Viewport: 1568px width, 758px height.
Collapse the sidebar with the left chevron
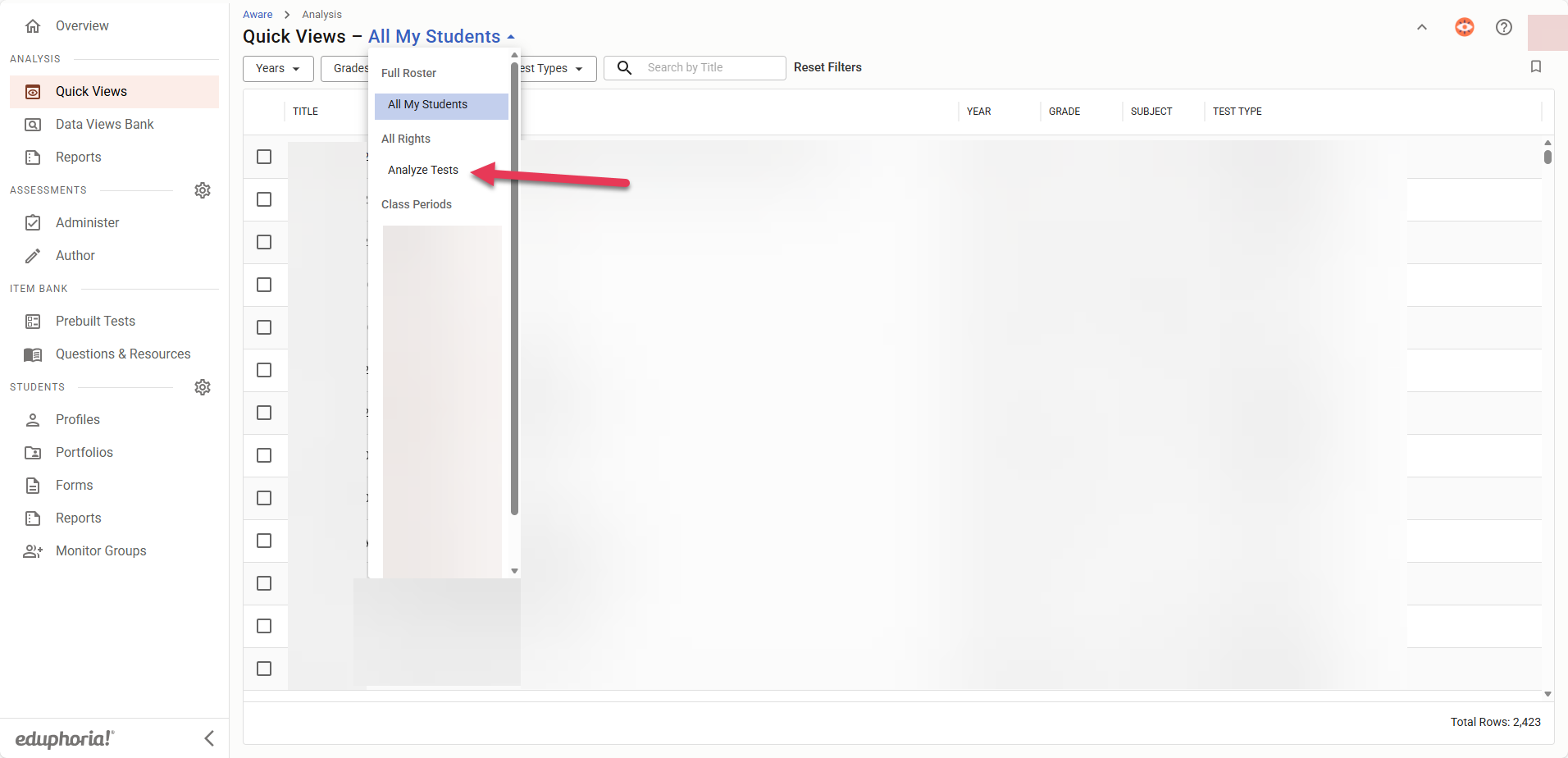209,738
